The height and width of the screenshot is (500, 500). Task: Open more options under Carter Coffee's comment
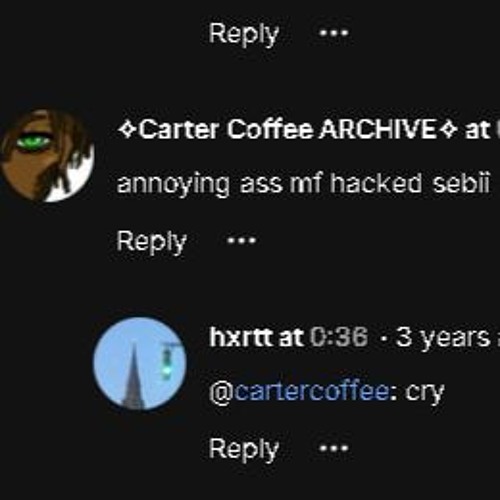coord(241,240)
